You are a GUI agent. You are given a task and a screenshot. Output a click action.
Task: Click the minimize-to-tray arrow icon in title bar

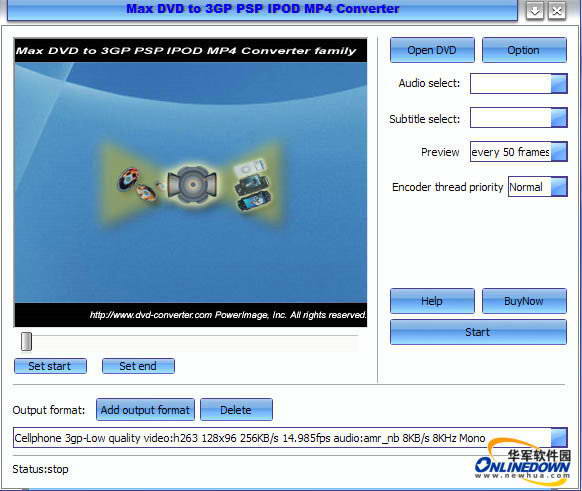[535, 11]
